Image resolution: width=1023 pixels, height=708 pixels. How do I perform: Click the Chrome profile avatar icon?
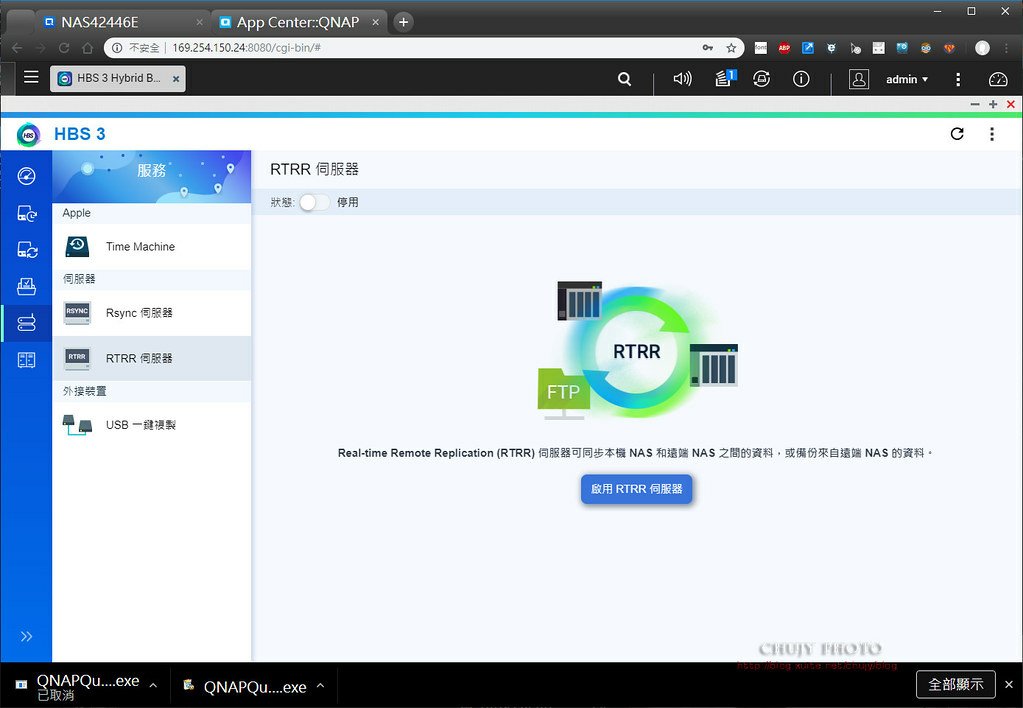coord(983,48)
